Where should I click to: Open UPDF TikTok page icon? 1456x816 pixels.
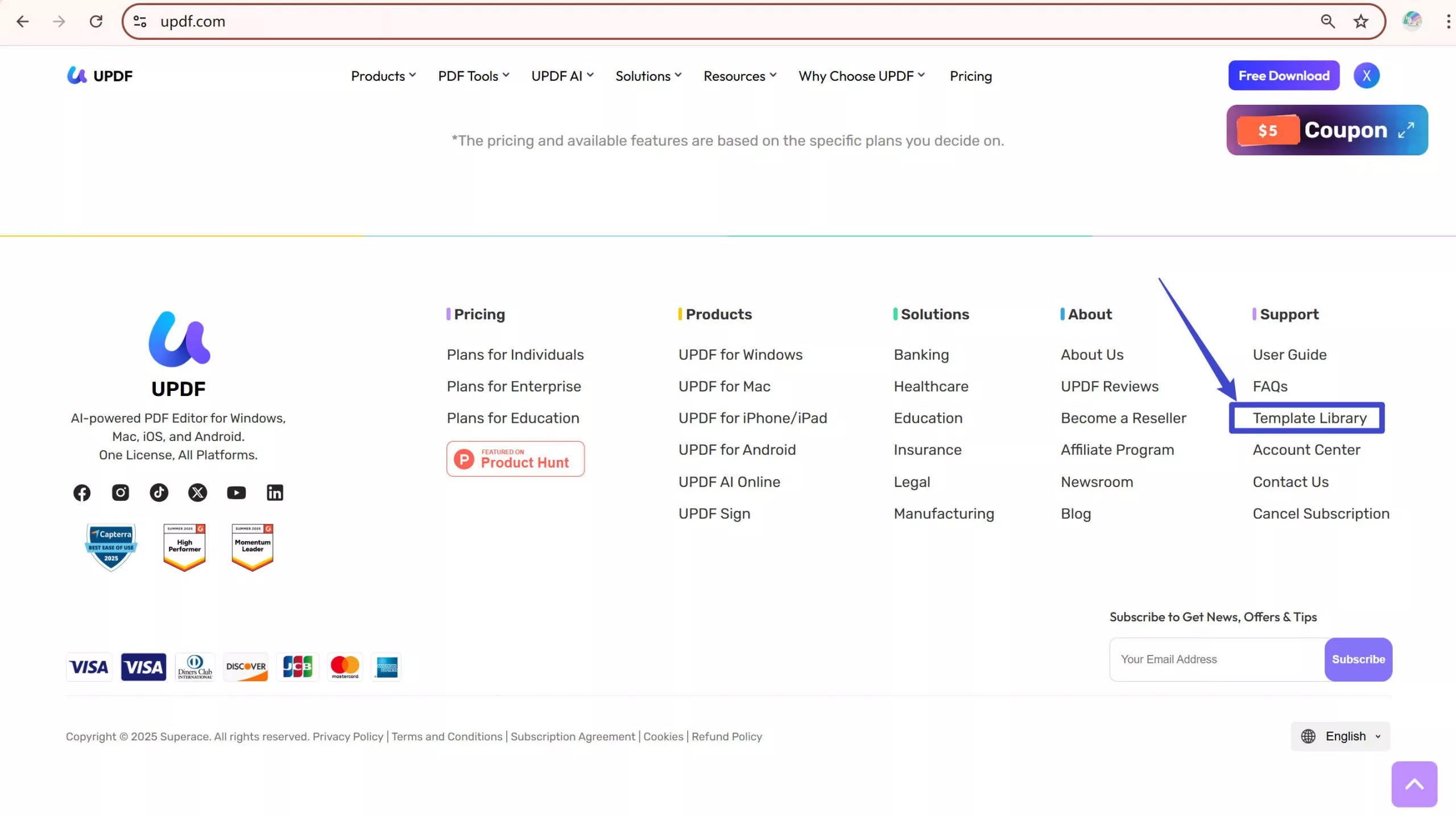coord(159,493)
